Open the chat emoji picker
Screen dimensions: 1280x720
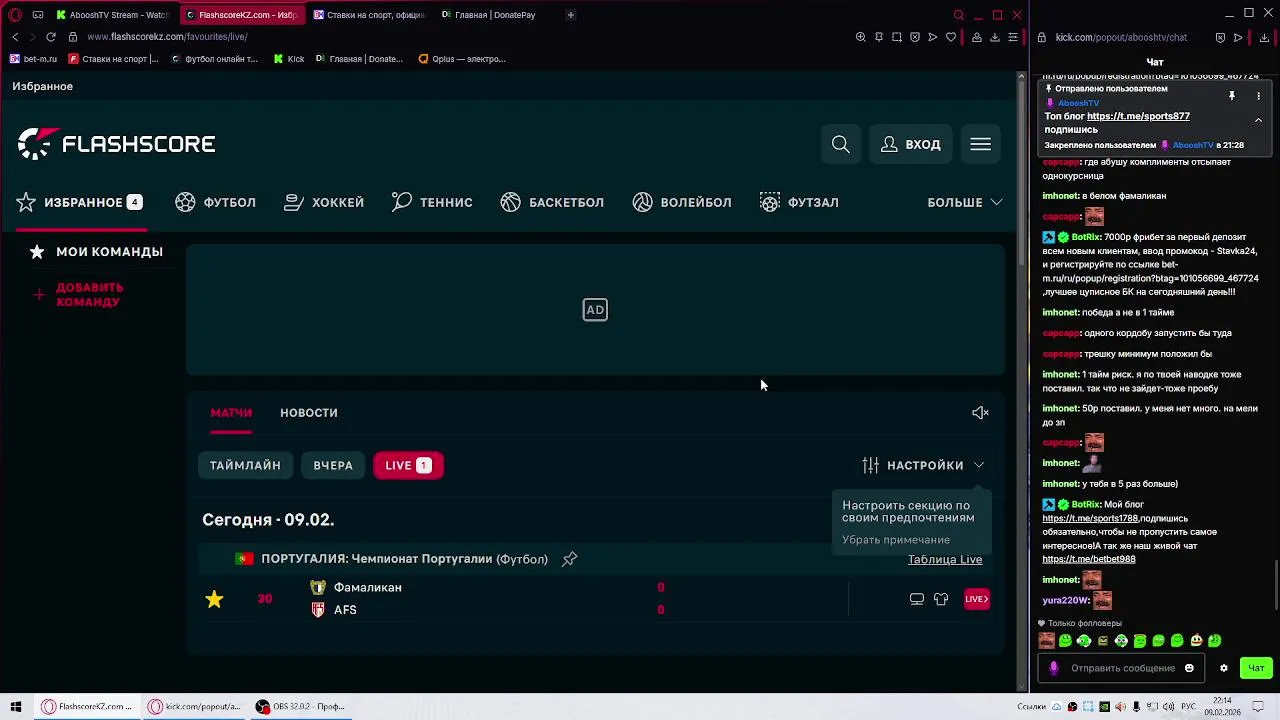tap(1189, 668)
